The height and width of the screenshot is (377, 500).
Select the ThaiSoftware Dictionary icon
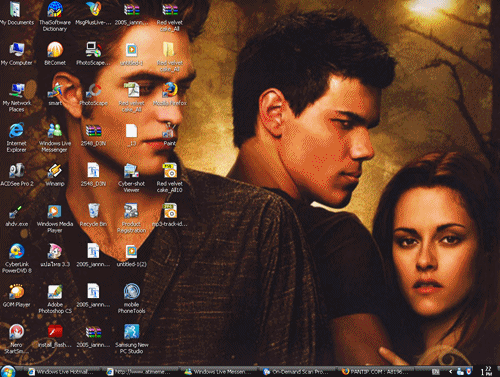pyautogui.click(x=55, y=16)
